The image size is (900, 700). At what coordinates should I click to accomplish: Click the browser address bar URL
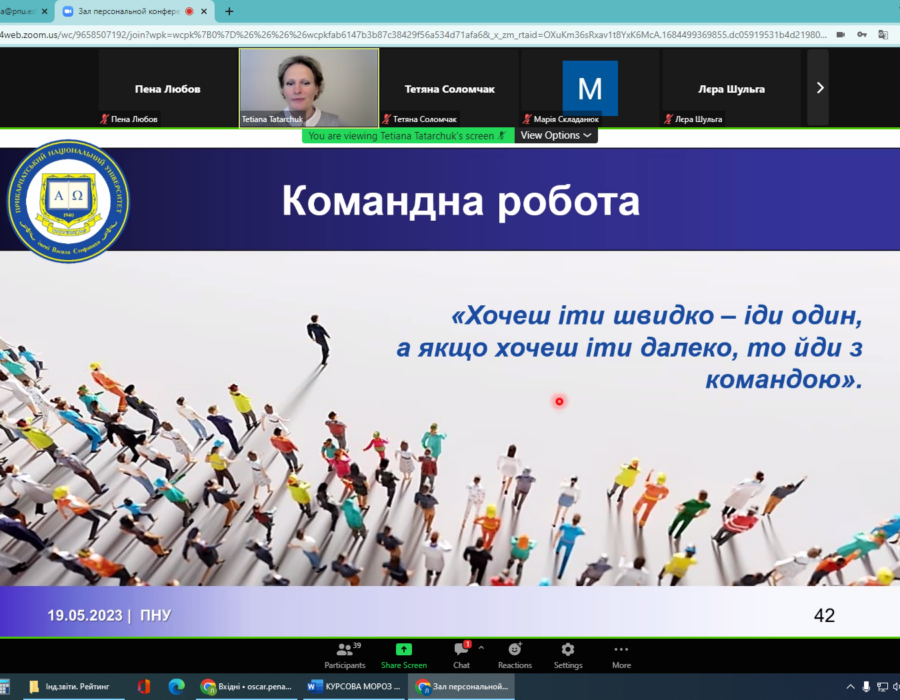click(400, 34)
